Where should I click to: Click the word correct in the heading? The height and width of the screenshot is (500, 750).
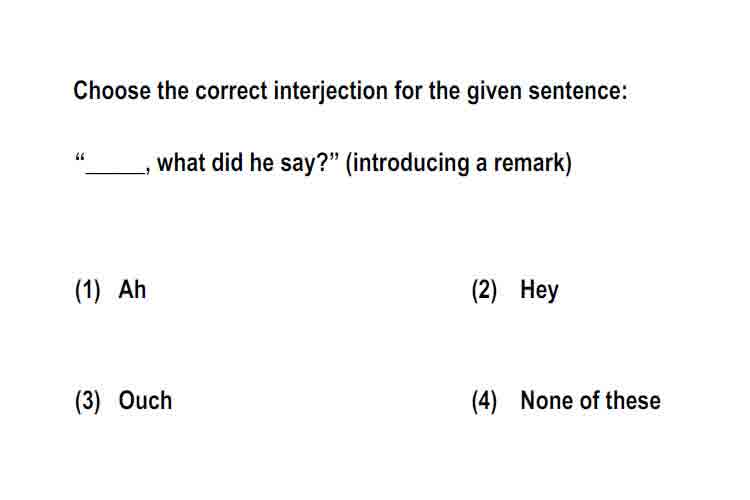(231, 91)
